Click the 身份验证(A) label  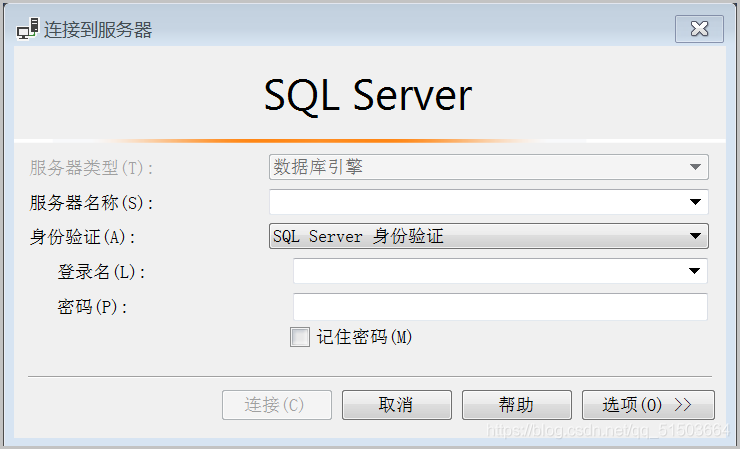[83, 237]
